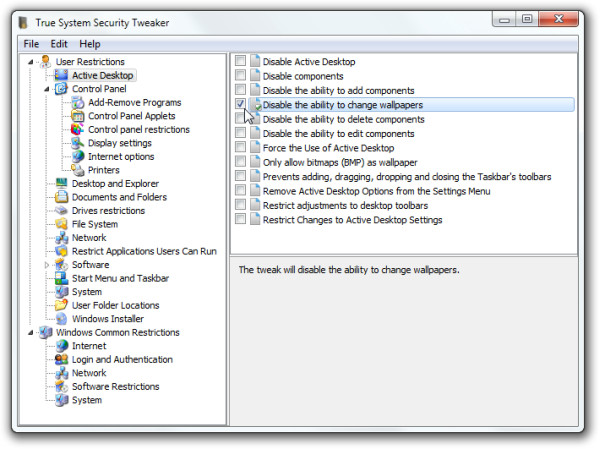Image resolution: width=600 pixels, height=449 pixels.
Task: Click the Active Desktop tree icon
Action: point(61,75)
